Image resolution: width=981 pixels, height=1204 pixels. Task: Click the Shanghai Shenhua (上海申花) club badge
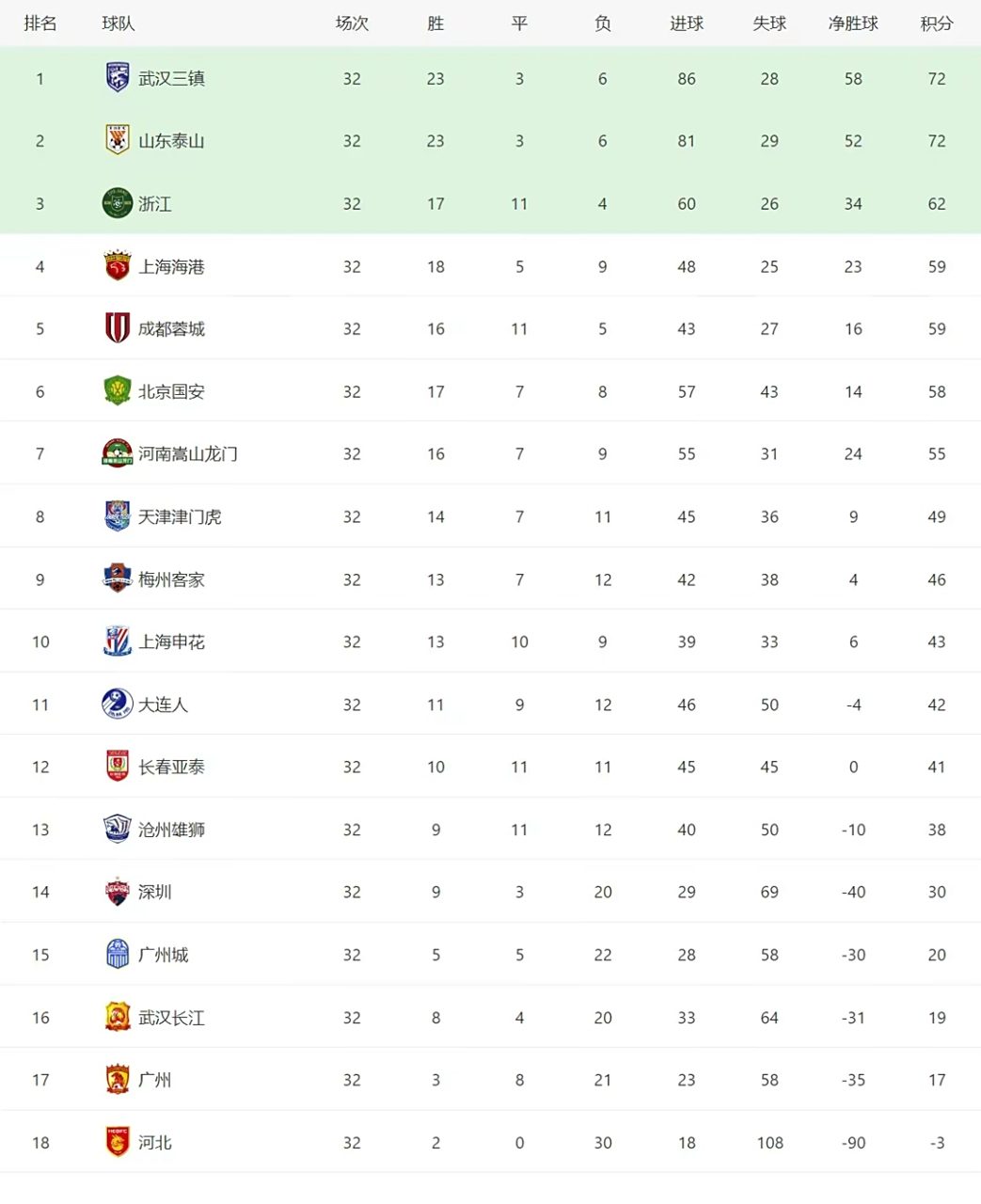(117, 642)
